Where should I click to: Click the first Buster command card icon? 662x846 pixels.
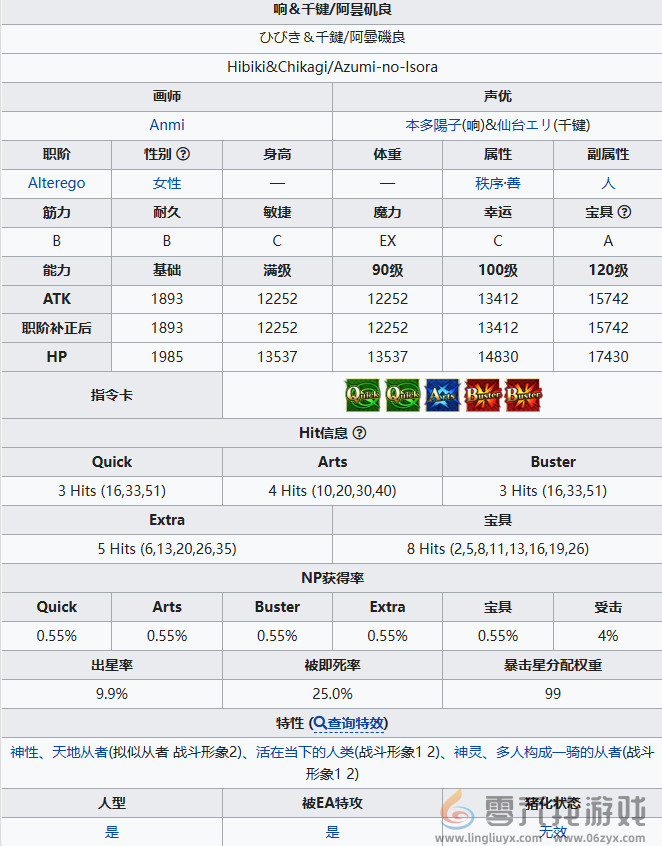483,395
